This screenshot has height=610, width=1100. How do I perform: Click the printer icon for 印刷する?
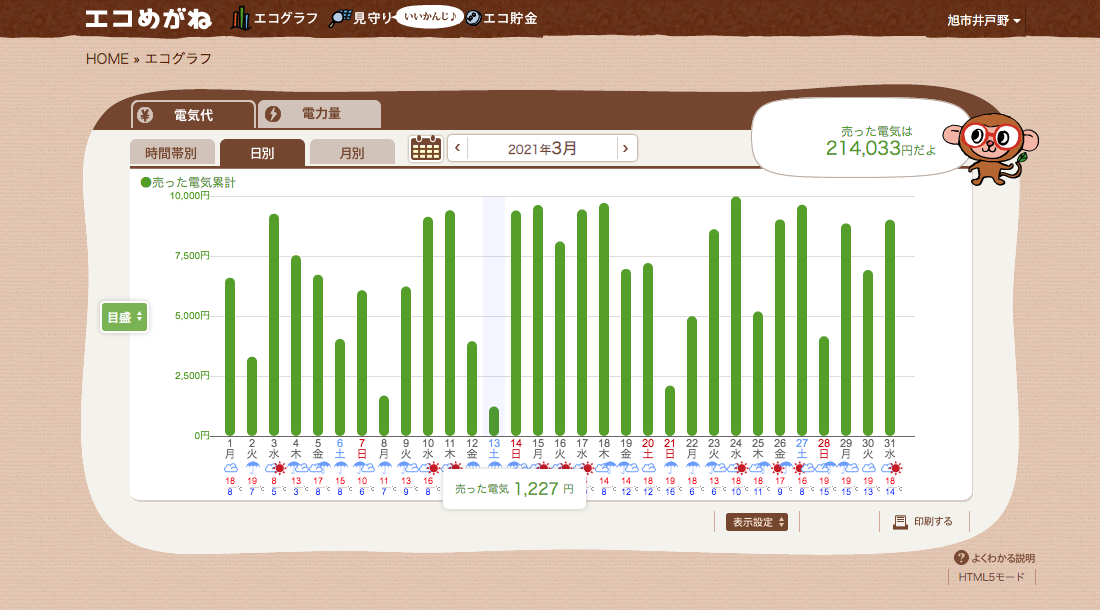click(900, 522)
